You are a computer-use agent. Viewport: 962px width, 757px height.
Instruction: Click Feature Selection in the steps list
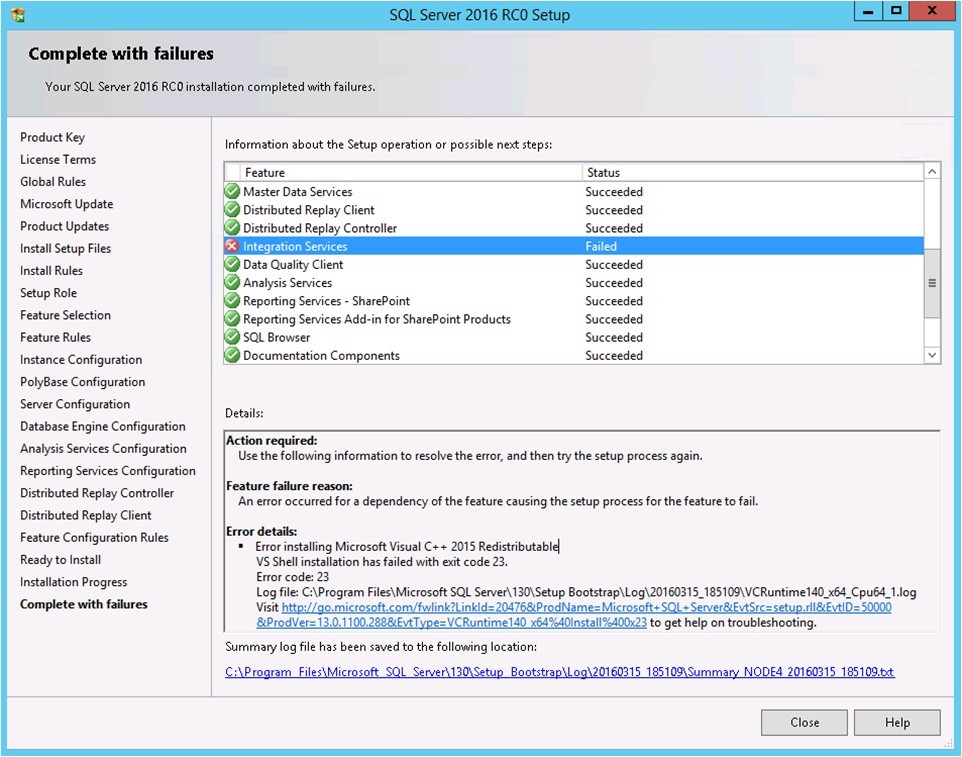pyautogui.click(x=65, y=315)
